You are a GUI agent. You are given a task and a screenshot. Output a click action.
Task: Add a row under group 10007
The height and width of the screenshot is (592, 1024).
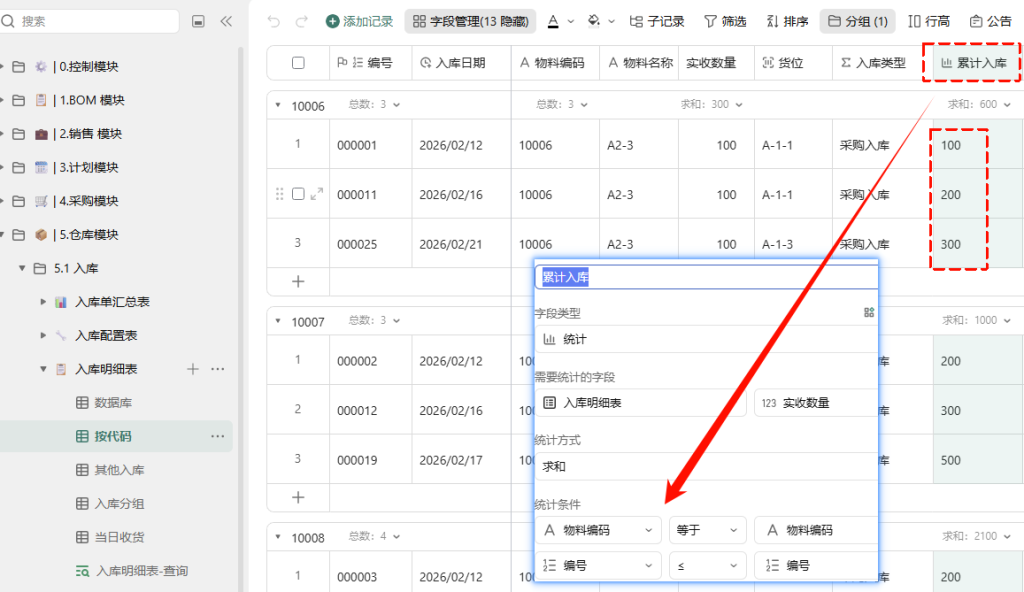tap(298, 497)
